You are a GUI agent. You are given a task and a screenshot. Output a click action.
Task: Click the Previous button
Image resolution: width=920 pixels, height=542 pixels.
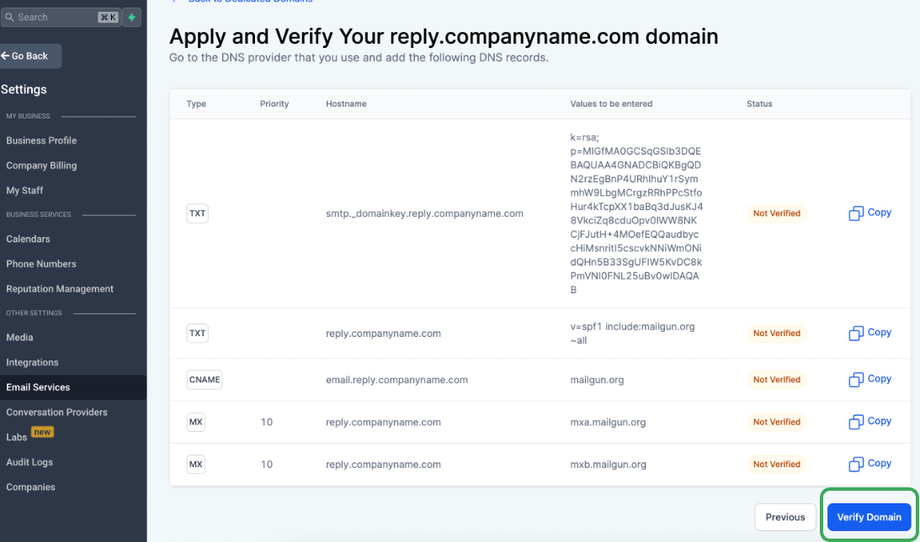[x=785, y=517]
